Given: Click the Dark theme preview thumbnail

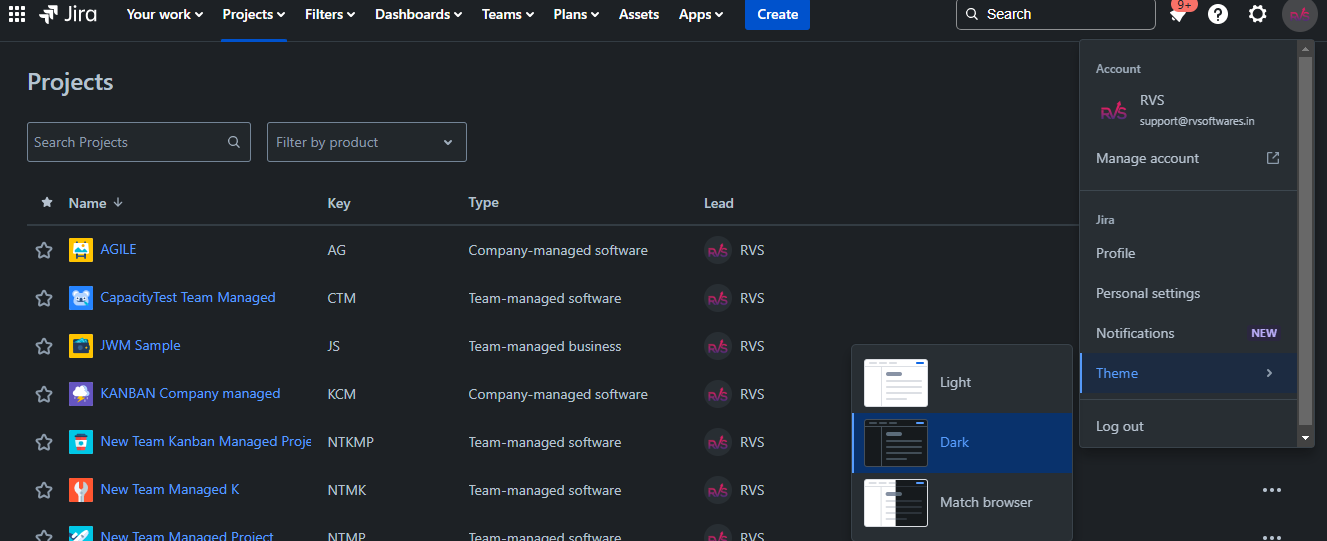Looking at the screenshot, I should tap(896, 443).
